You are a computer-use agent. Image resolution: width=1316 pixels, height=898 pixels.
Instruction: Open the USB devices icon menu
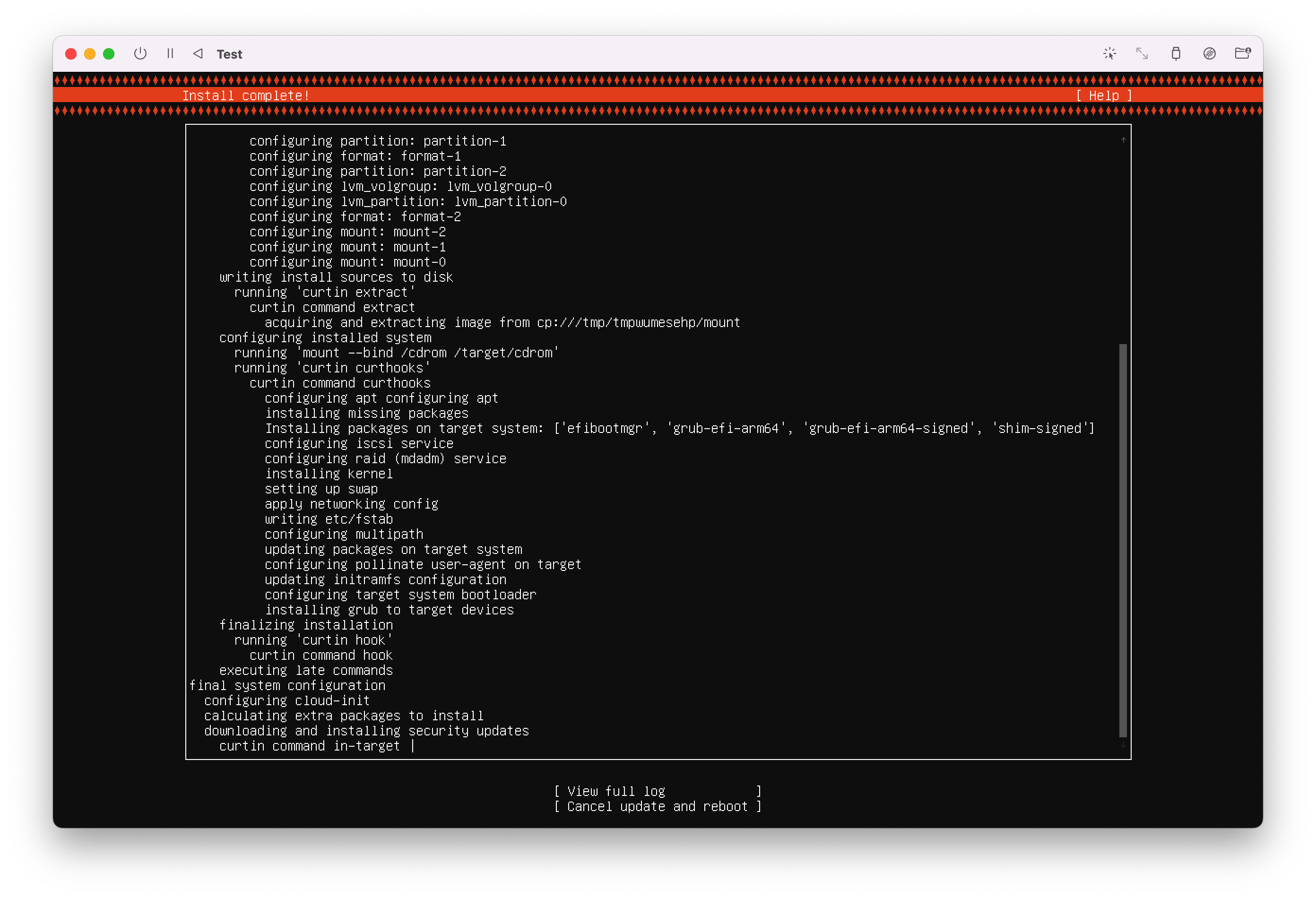tap(1176, 54)
